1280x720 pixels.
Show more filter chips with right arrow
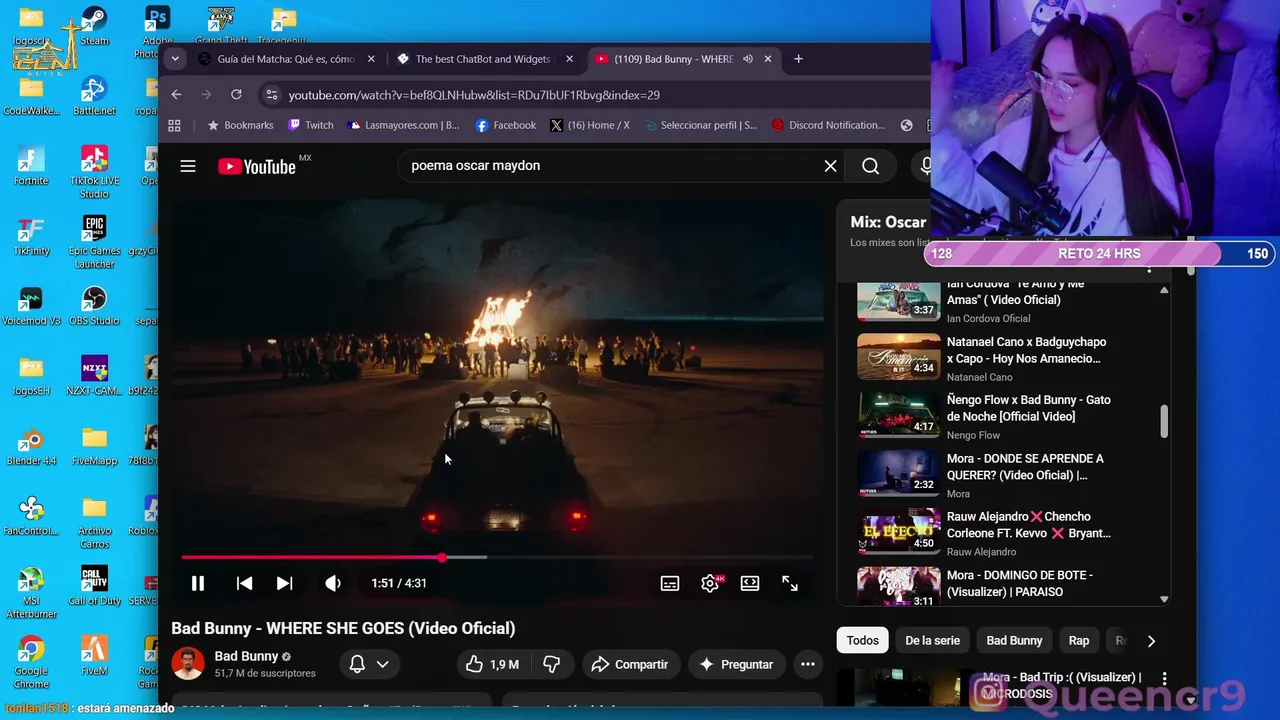click(1151, 641)
